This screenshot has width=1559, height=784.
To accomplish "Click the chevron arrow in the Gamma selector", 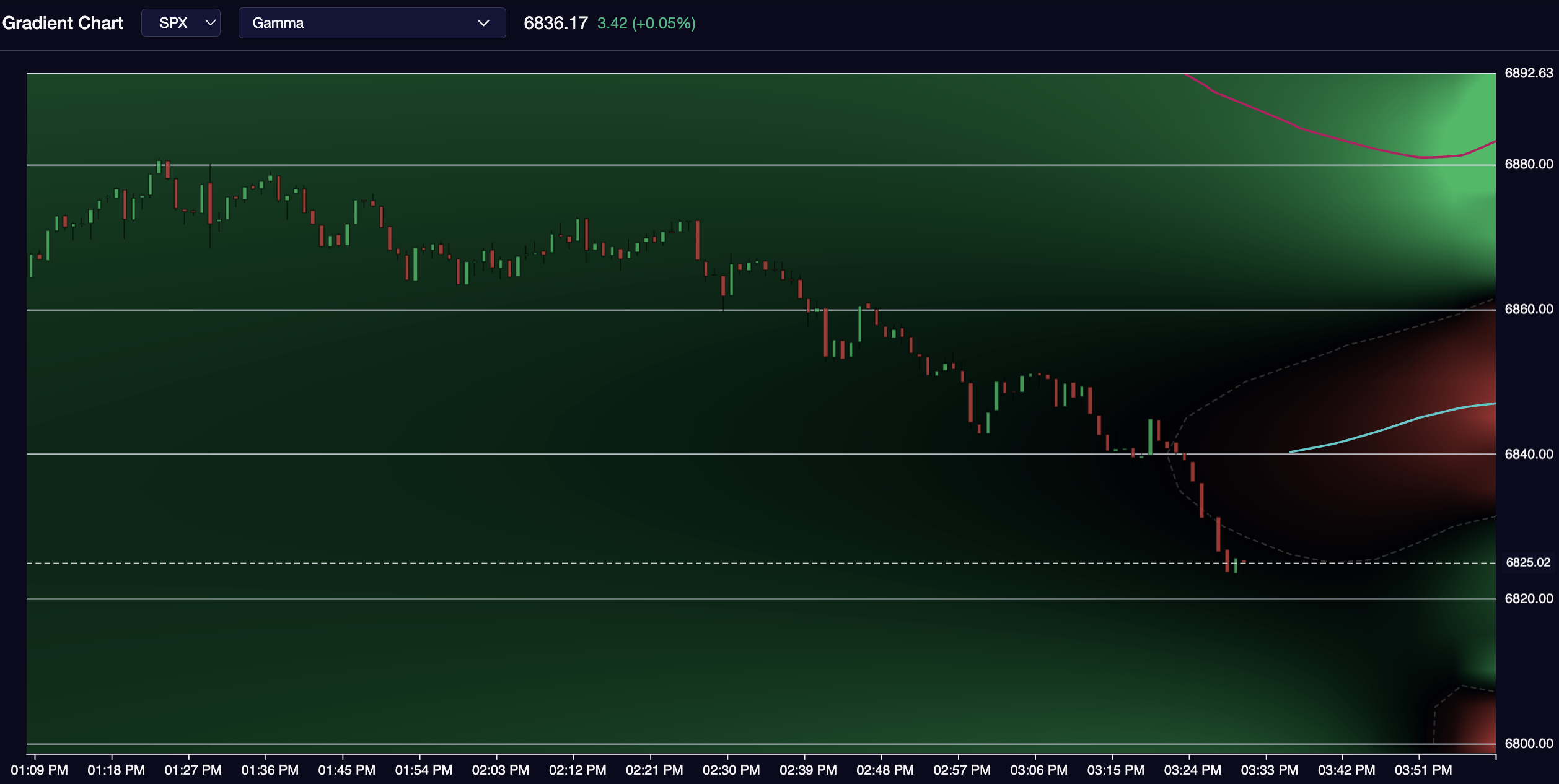I will (x=483, y=23).
